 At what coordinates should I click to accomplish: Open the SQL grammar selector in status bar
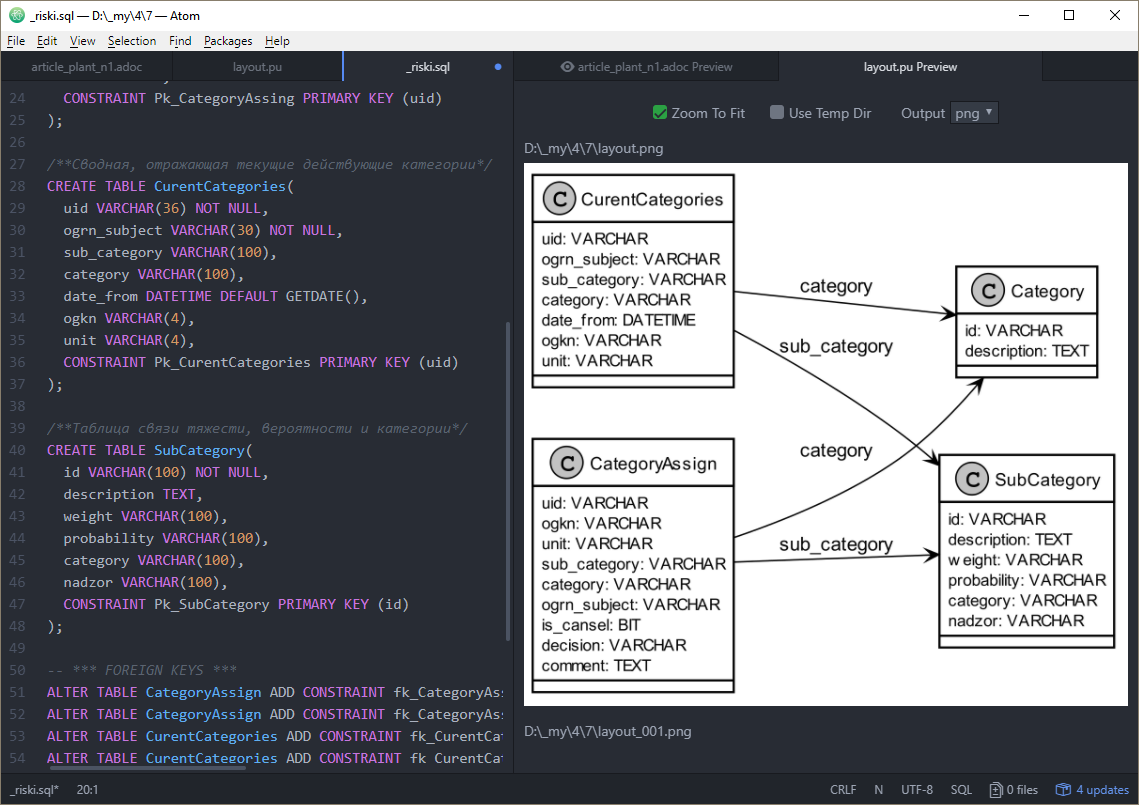click(x=961, y=790)
